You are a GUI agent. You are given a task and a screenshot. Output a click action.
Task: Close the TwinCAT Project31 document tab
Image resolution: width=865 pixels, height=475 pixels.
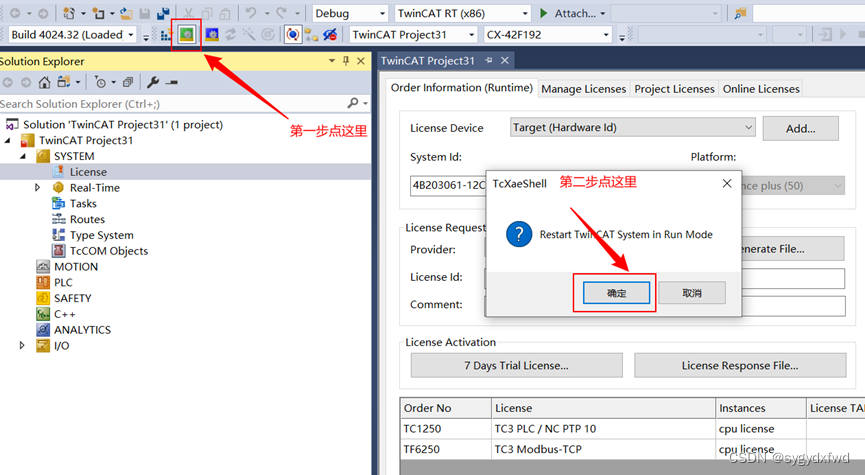[505, 61]
